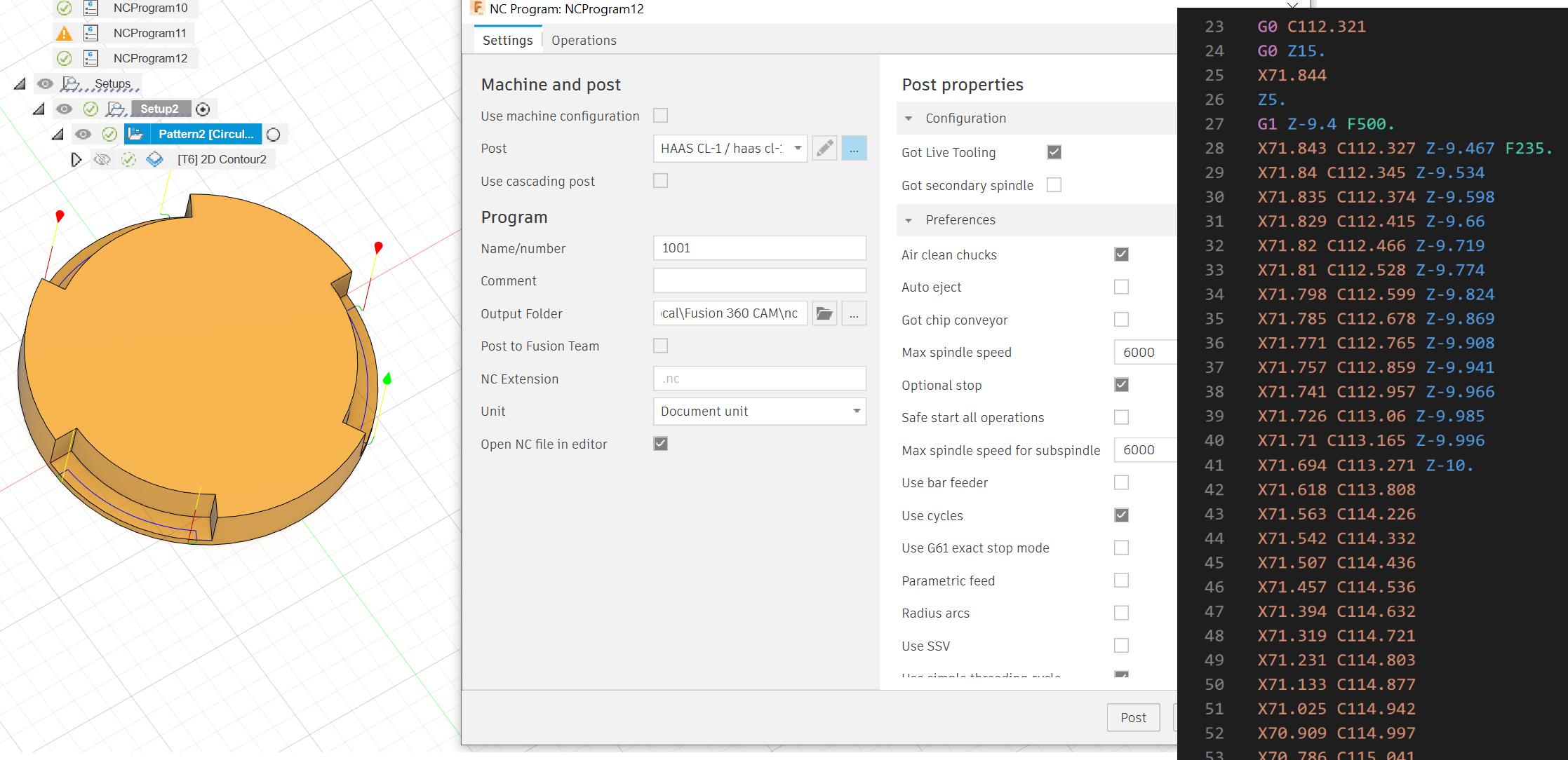Click the NCProgram11 warning triangle icon
The image size is (1568, 760).
click(64, 33)
